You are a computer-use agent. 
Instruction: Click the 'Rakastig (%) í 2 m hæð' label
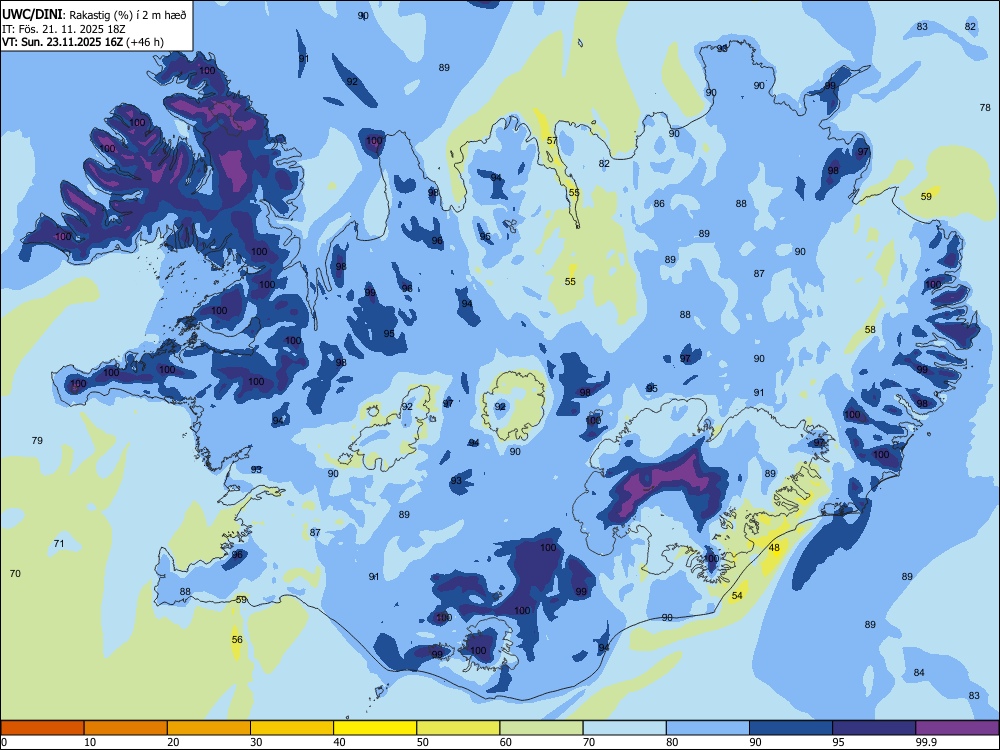pyautogui.click(x=128, y=15)
